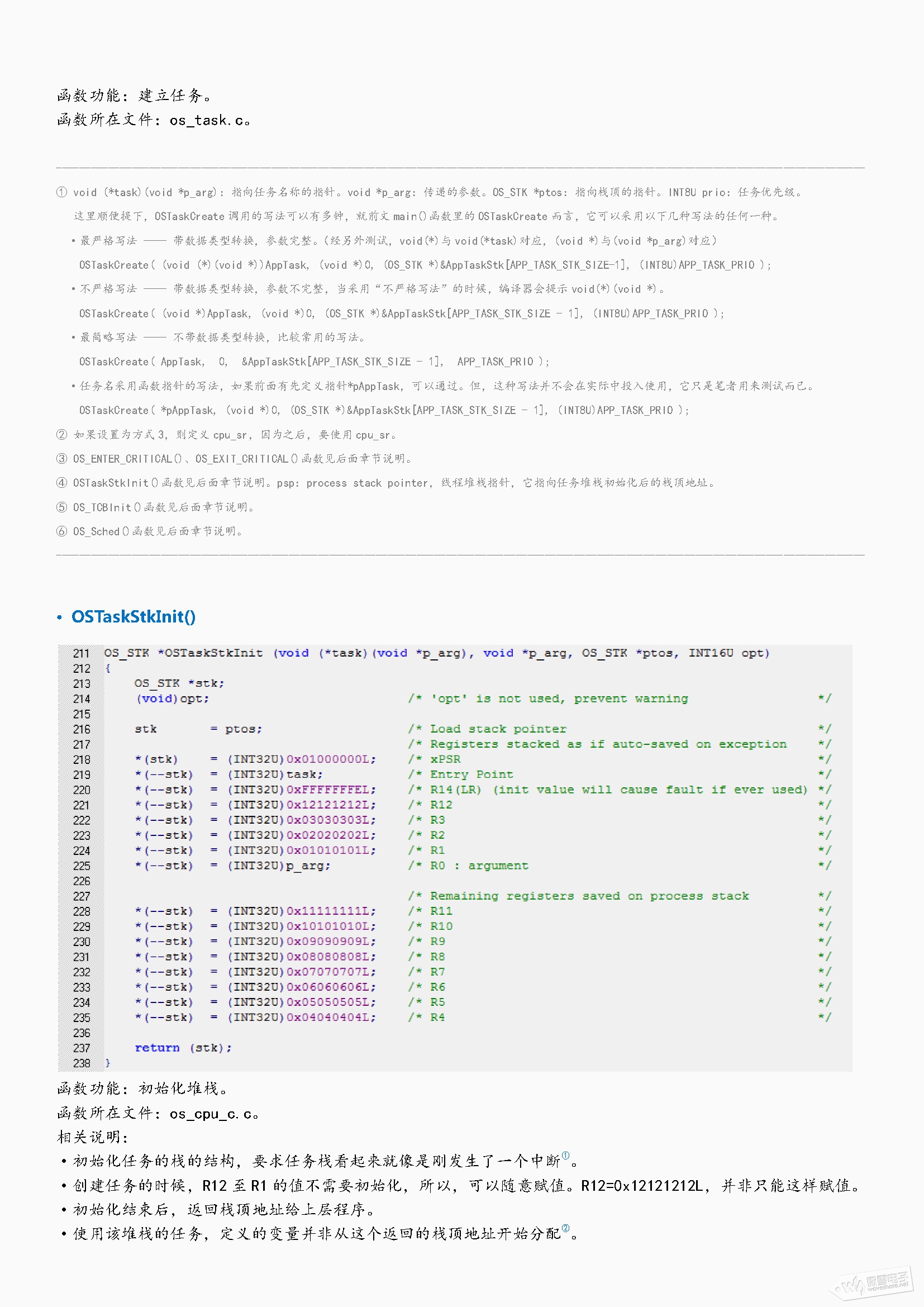Click the Waveshare watermark logo
This screenshot has width=924, height=1307.
tap(873, 1283)
